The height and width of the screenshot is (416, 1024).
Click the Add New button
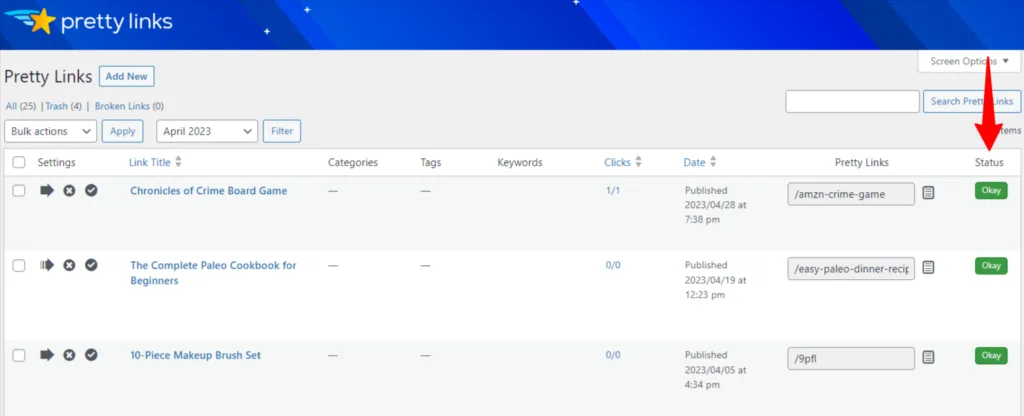click(127, 76)
